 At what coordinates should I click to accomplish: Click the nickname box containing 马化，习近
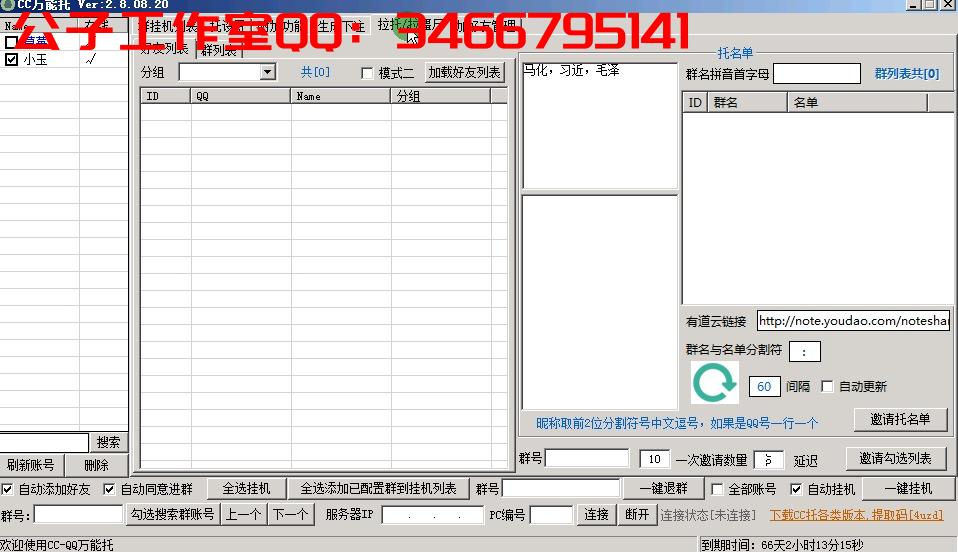[600, 125]
